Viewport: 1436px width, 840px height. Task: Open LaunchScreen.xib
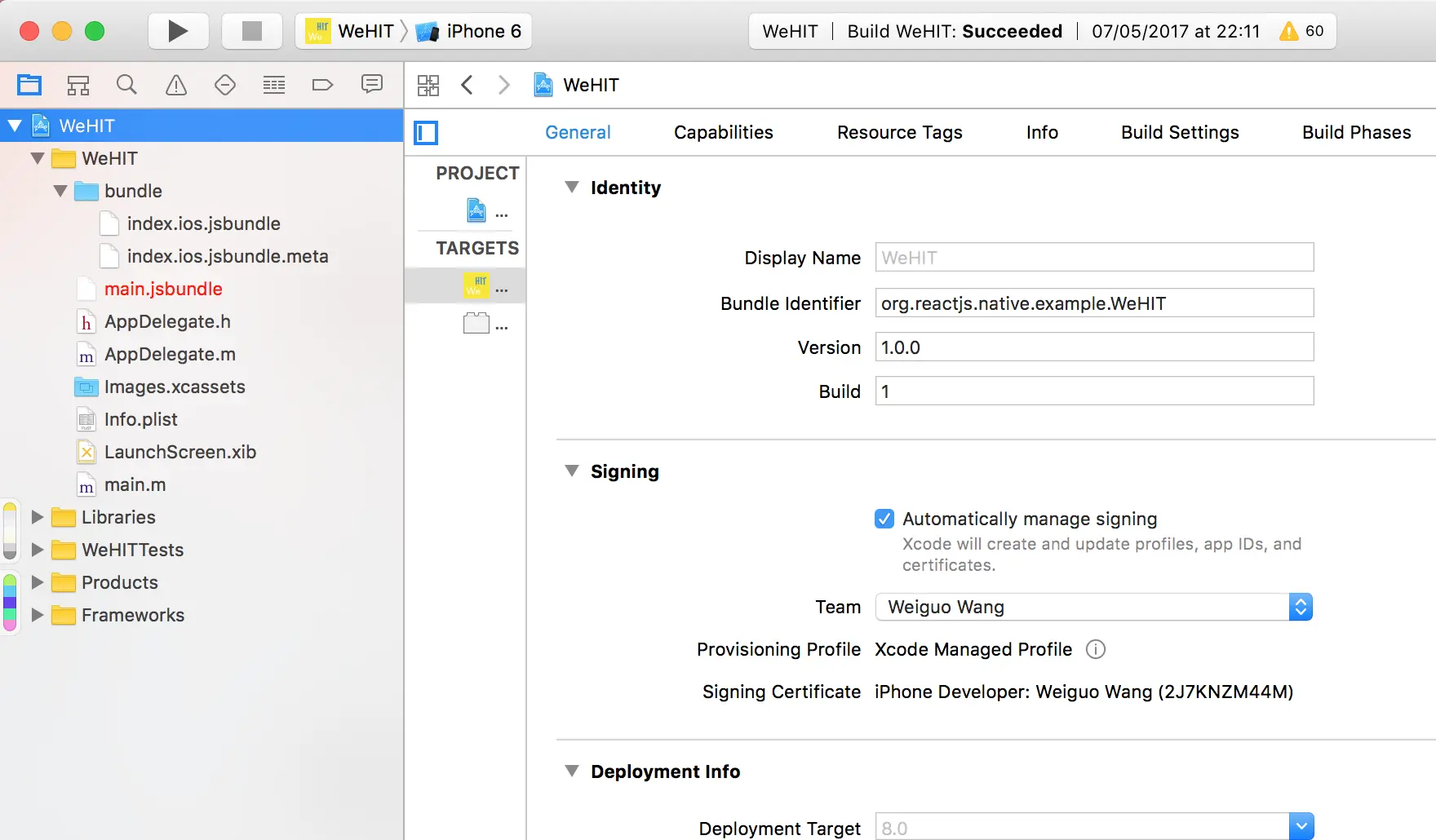(202, 452)
